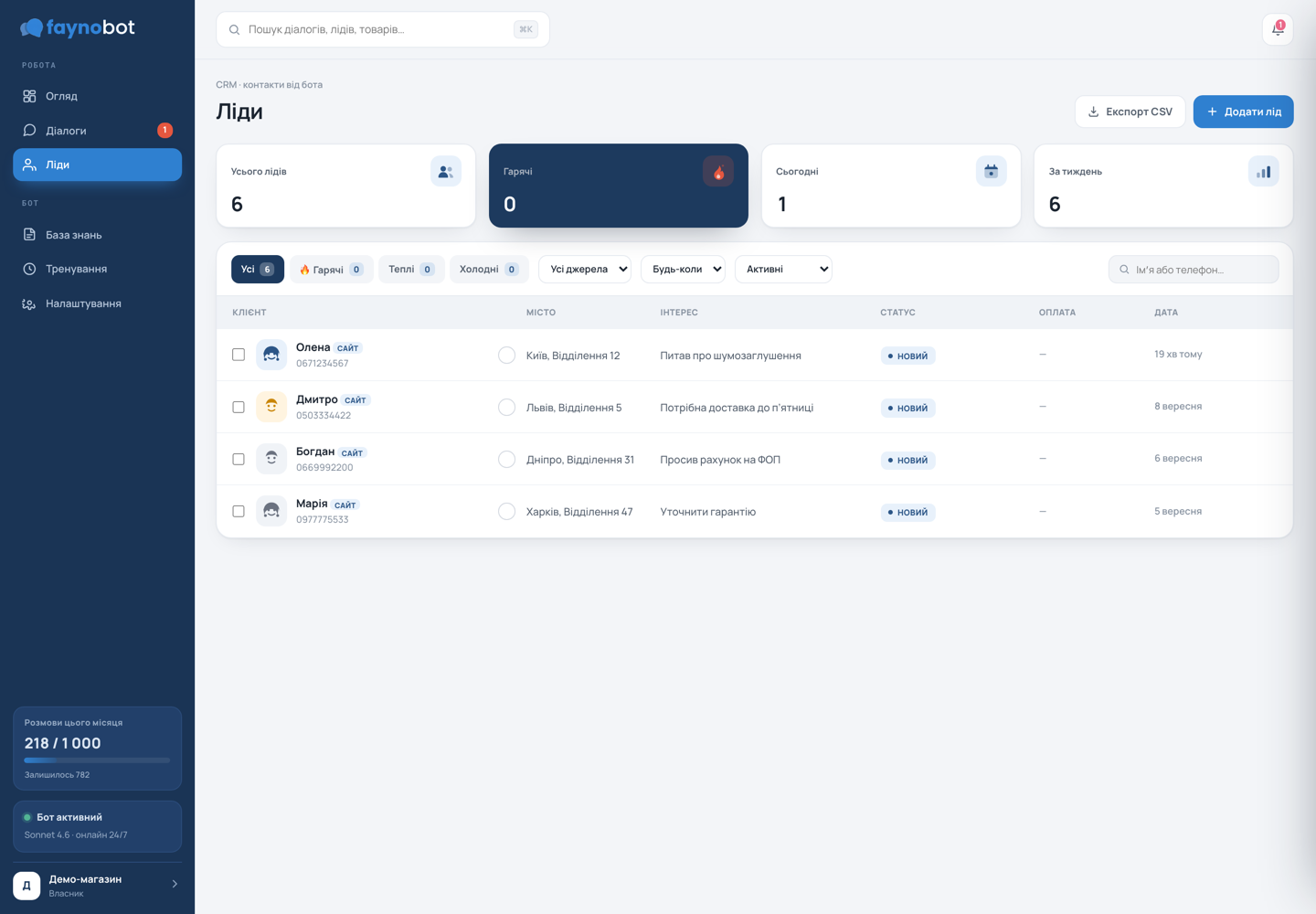Click Марія's avatar icon
The width and height of the screenshot is (1316, 914).
pos(271,511)
